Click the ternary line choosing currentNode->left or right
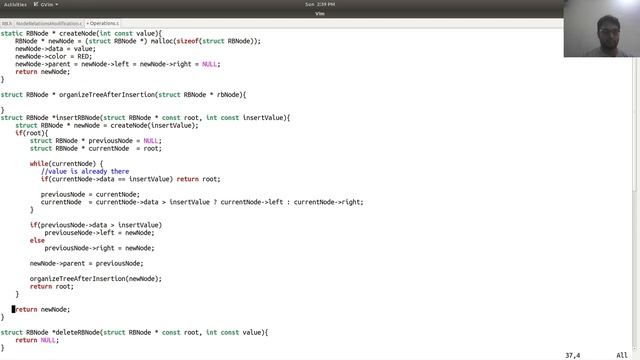The width and height of the screenshot is (640, 360). [202, 202]
